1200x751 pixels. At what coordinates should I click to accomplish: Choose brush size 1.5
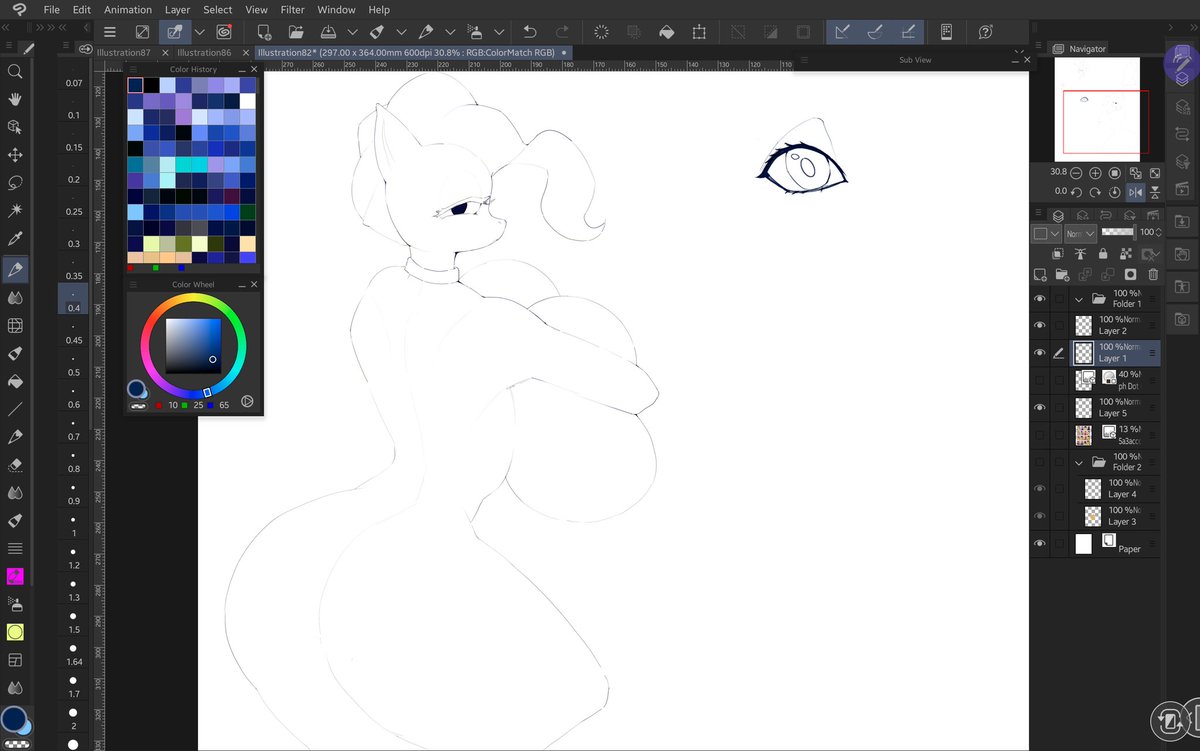73,622
